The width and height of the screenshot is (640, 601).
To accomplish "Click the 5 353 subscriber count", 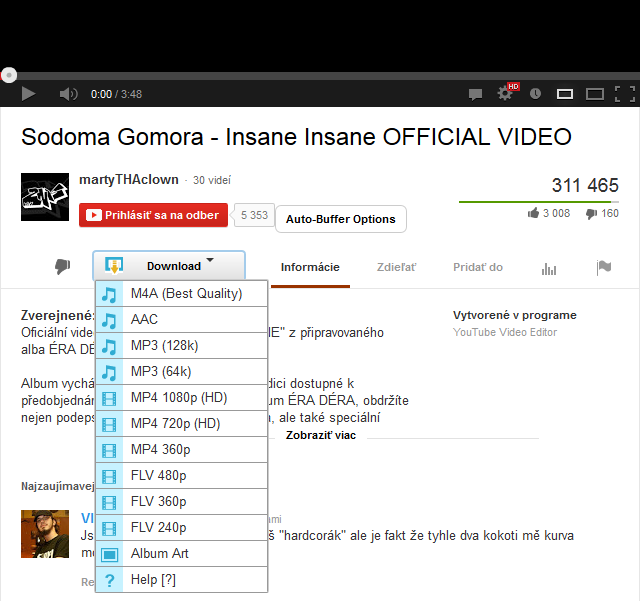I will (x=254, y=215).
